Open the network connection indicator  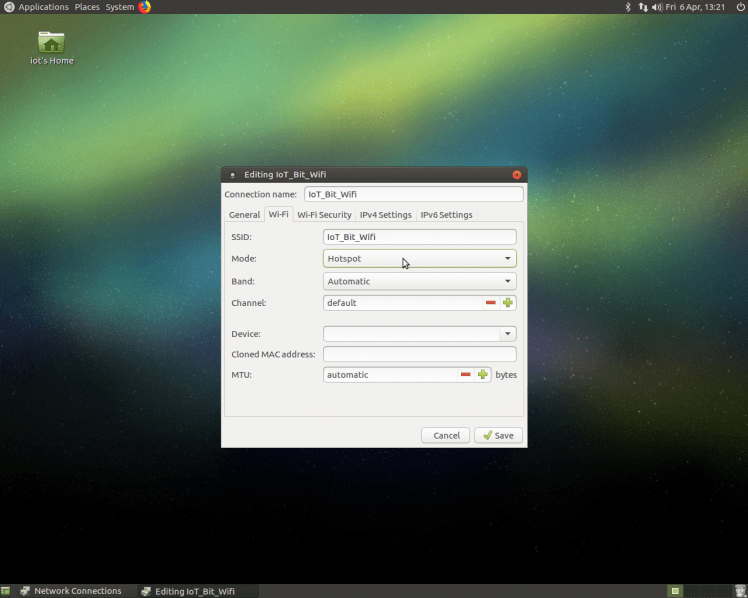click(x=642, y=7)
